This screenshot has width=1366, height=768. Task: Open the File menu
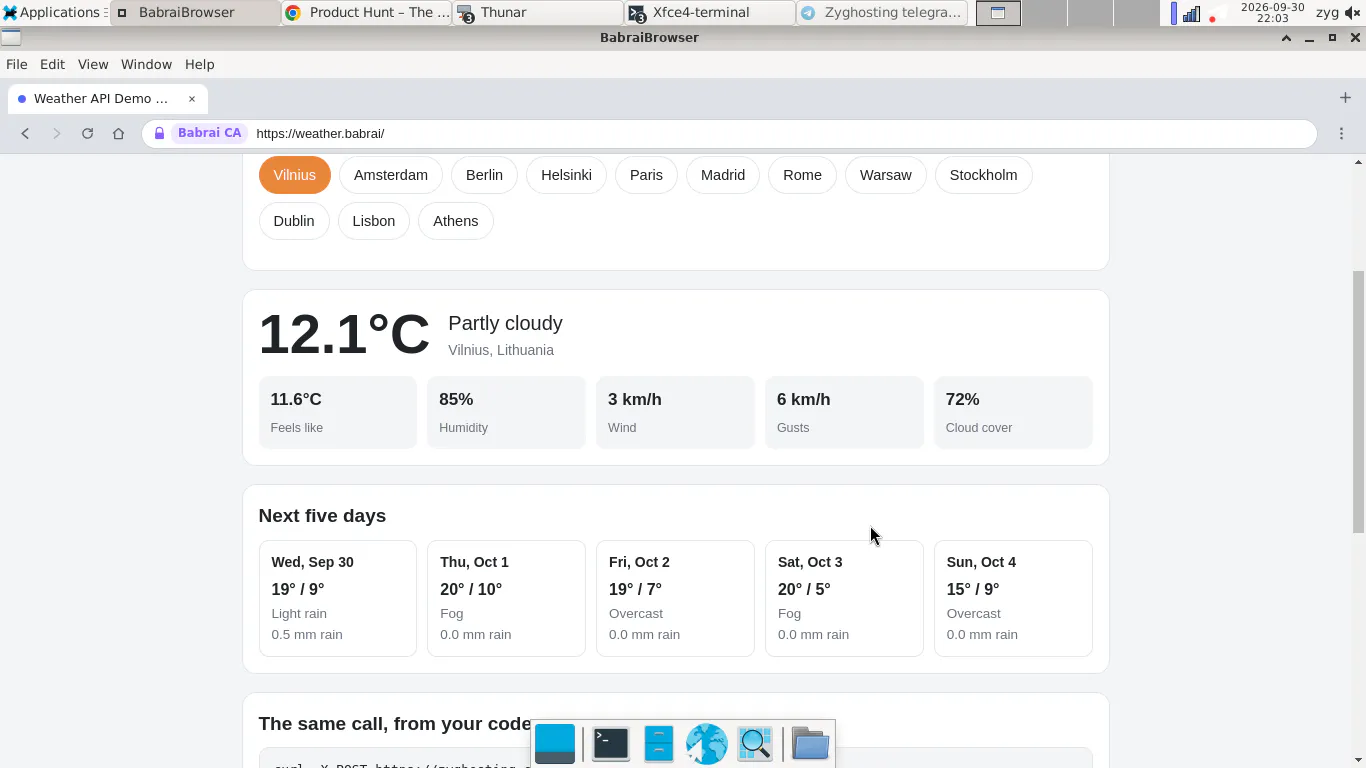(x=17, y=64)
